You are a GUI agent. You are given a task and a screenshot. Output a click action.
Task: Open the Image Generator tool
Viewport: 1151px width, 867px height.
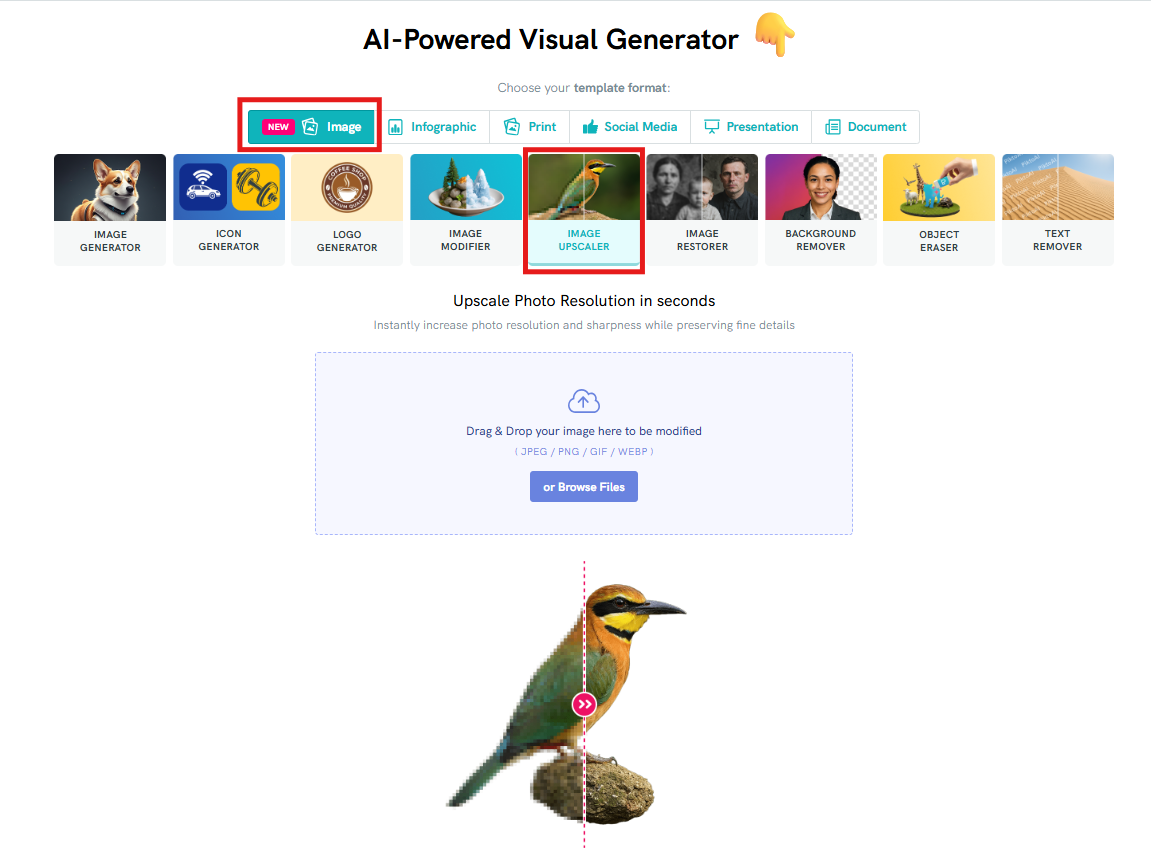coord(110,209)
